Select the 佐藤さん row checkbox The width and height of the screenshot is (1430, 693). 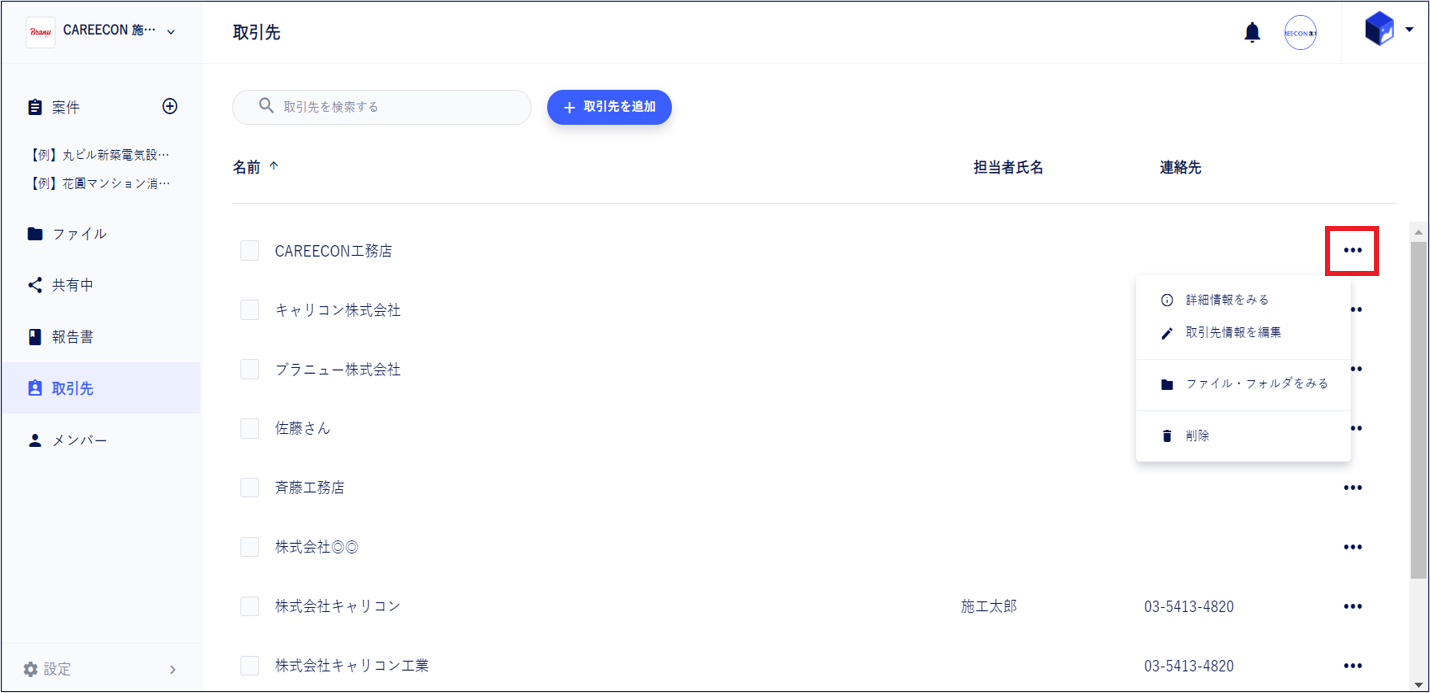tap(250, 428)
